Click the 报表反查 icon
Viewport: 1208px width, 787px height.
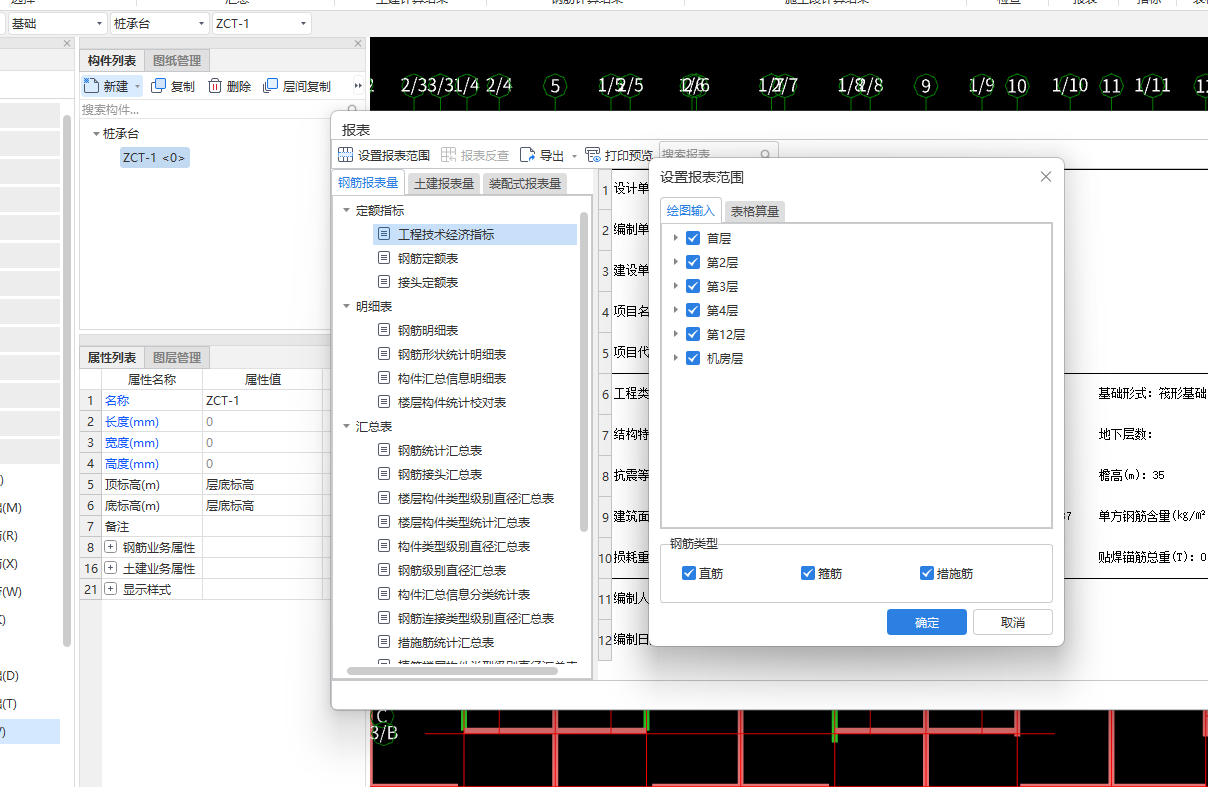coord(448,155)
